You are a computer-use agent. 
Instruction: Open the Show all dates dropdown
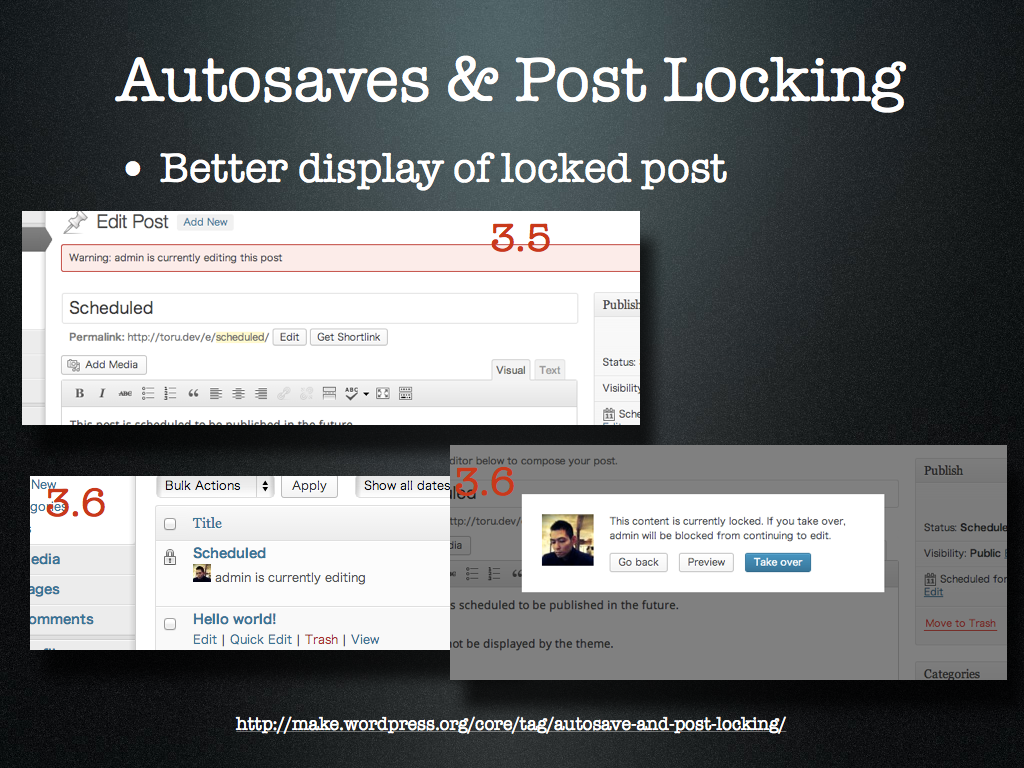click(404, 486)
